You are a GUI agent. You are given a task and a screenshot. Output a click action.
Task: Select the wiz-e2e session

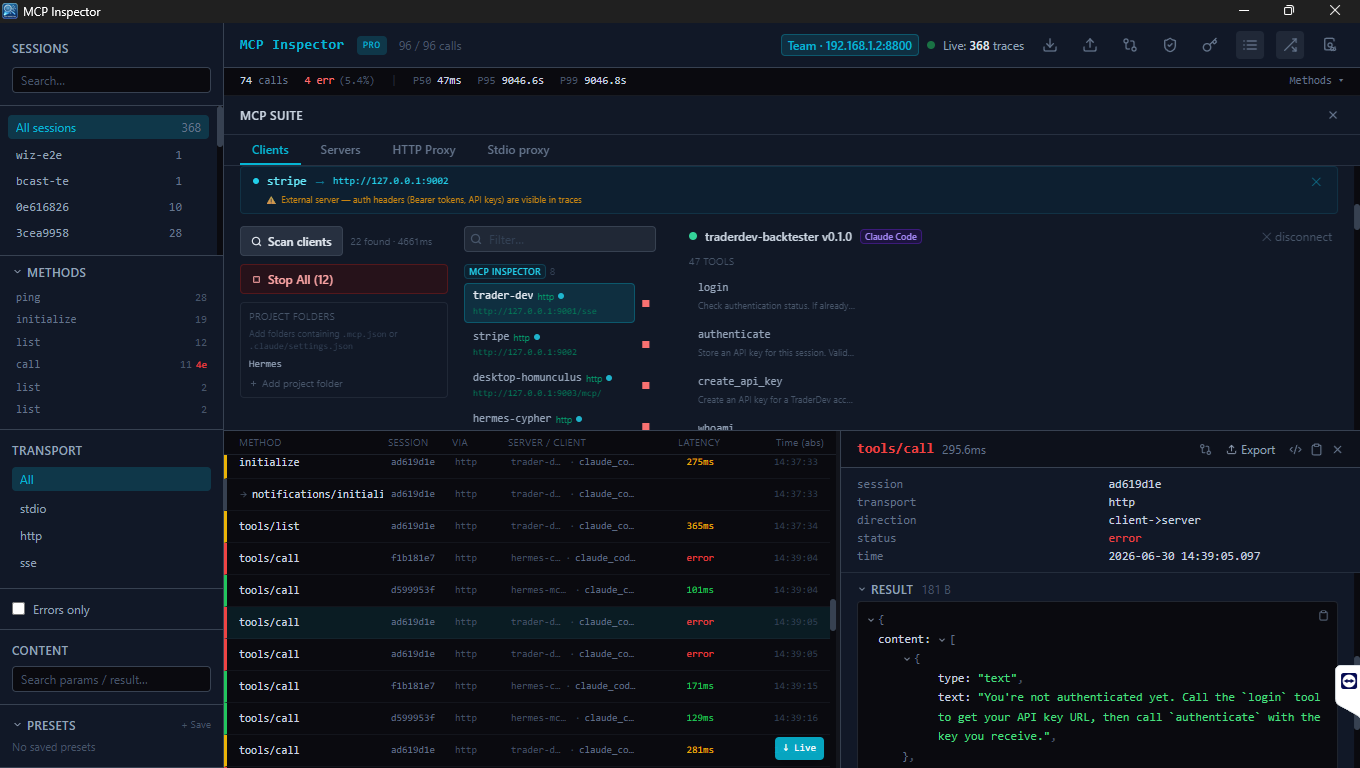(x=108, y=155)
